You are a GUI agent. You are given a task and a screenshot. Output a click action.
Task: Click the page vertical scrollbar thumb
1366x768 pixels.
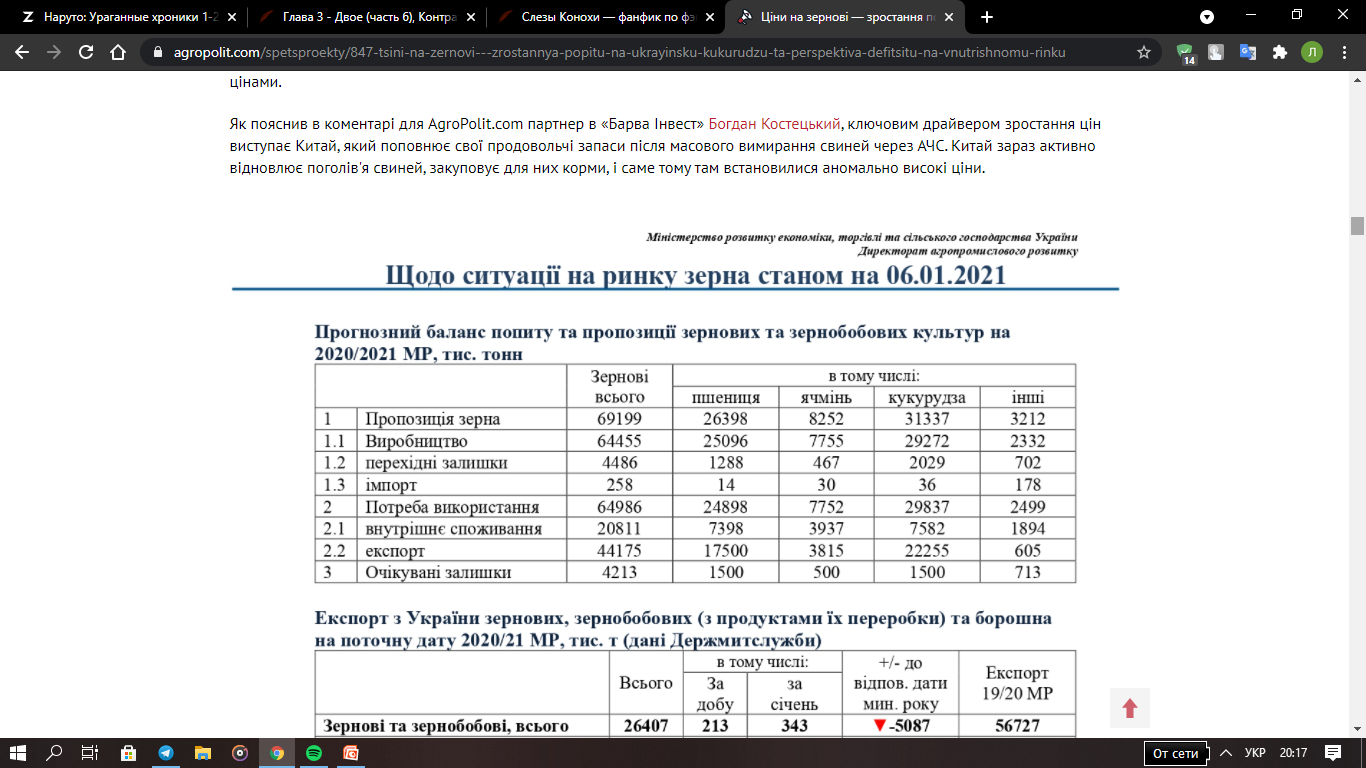1357,226
